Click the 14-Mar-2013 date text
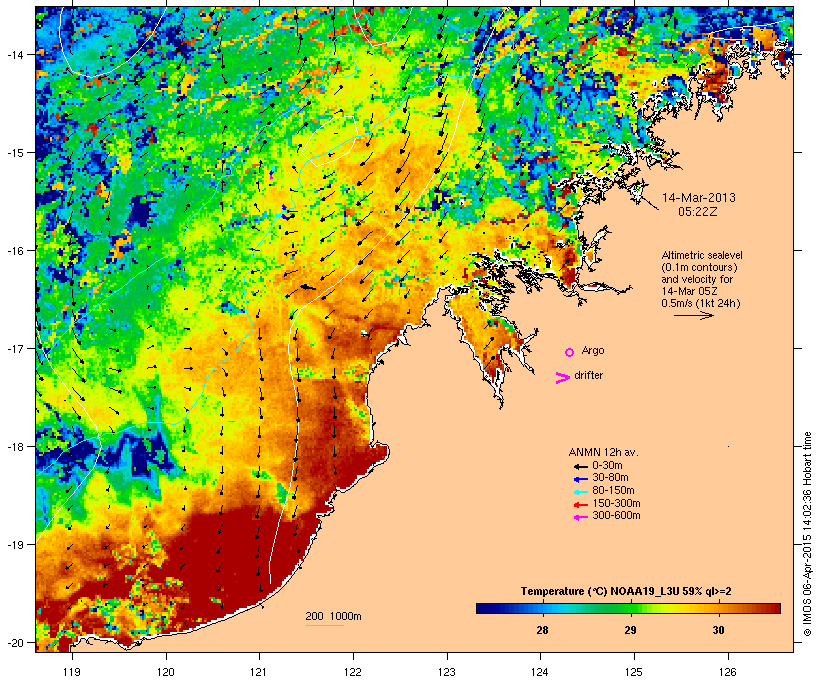Viewport: 820px width, 680px height. pos(699,198)
